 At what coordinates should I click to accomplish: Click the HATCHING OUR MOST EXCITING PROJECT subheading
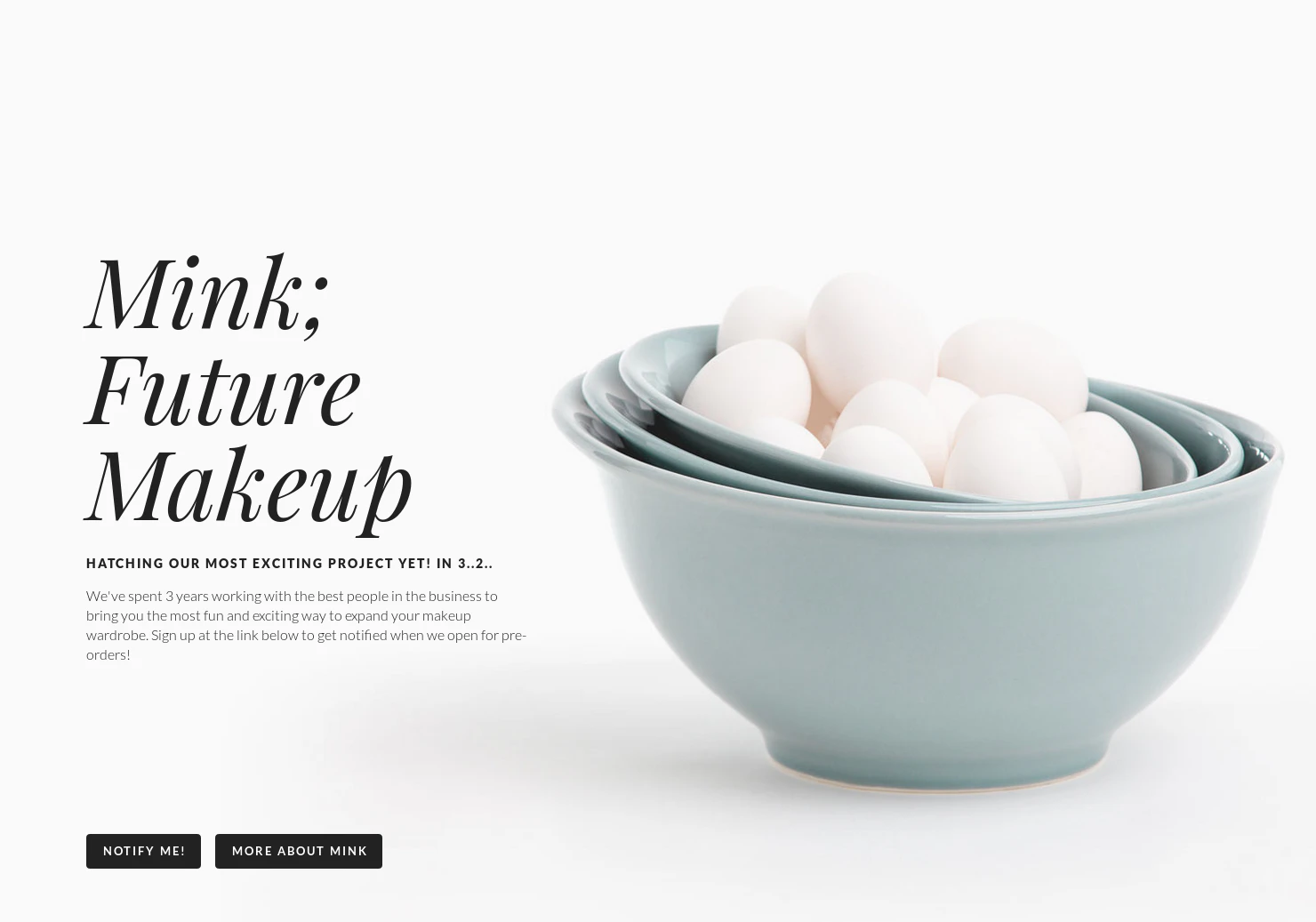click(x=289, y=563)
